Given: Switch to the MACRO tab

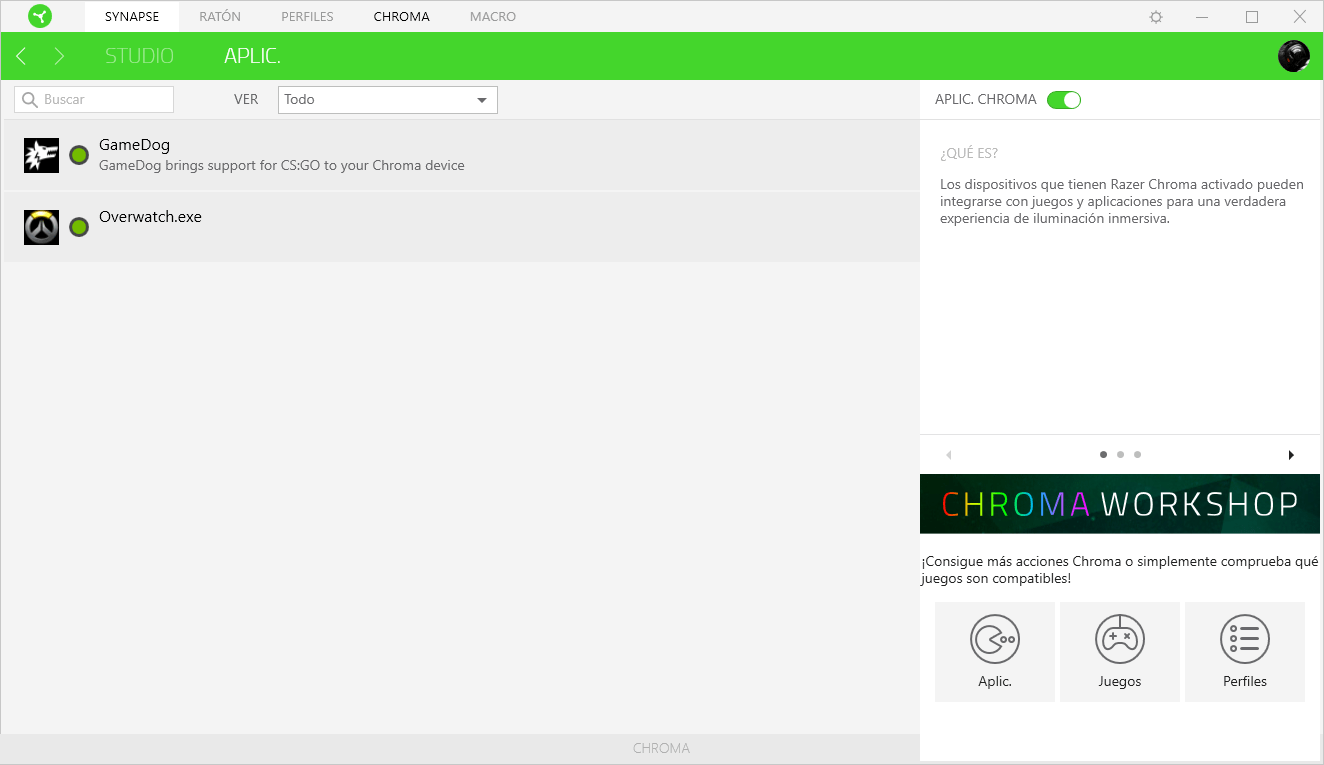Looking at the screenshot, I should click(x=493, y=17).
